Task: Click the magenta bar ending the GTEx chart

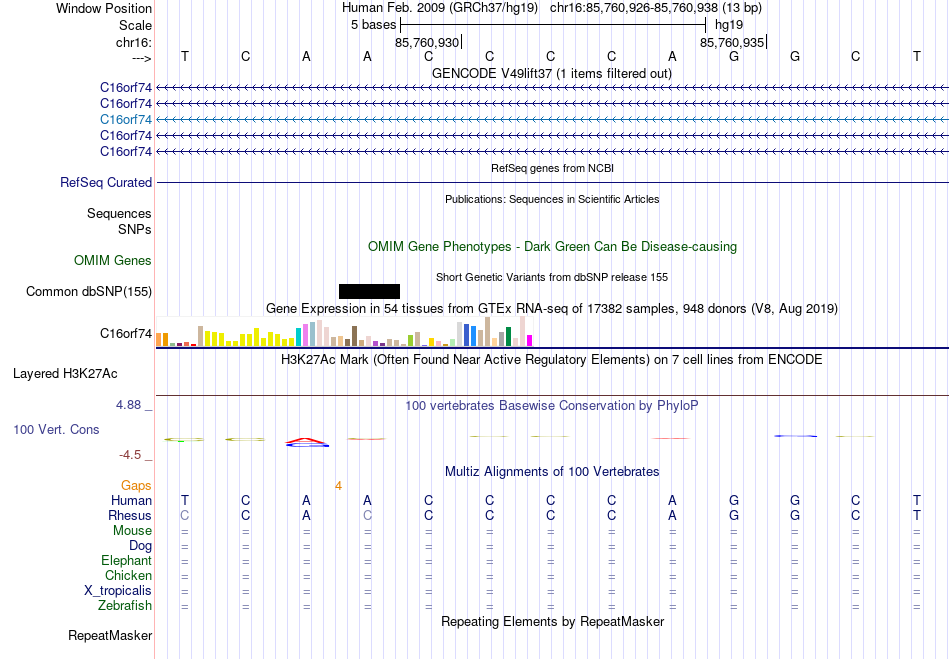Action: [x=530, y=340]
